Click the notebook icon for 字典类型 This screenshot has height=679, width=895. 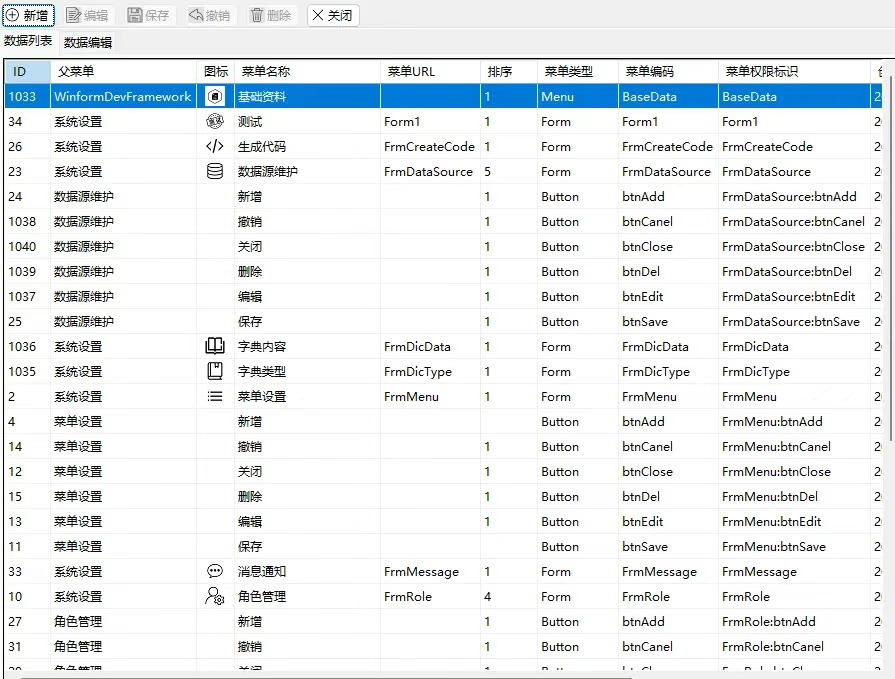[x=215, y=371]
